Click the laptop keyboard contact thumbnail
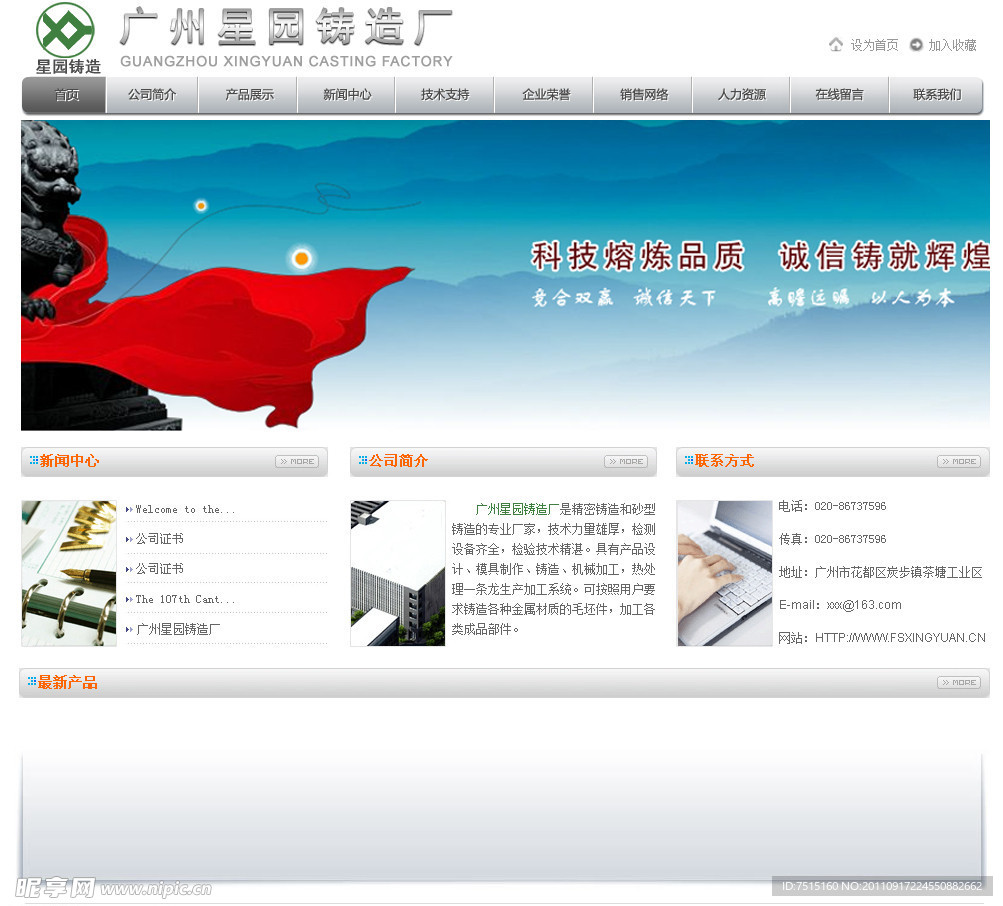 click(x=724, y=573)
